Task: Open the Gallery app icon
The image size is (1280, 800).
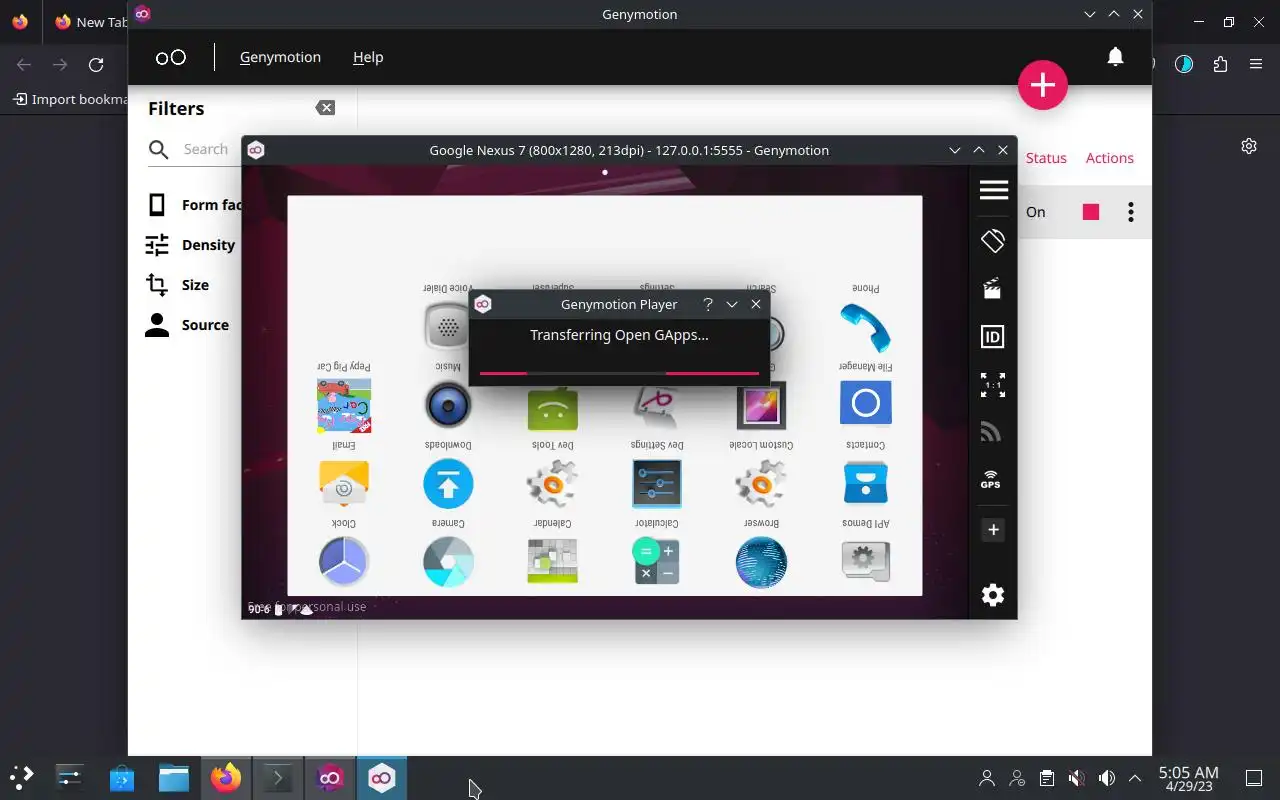Action: tap(761, 404)
